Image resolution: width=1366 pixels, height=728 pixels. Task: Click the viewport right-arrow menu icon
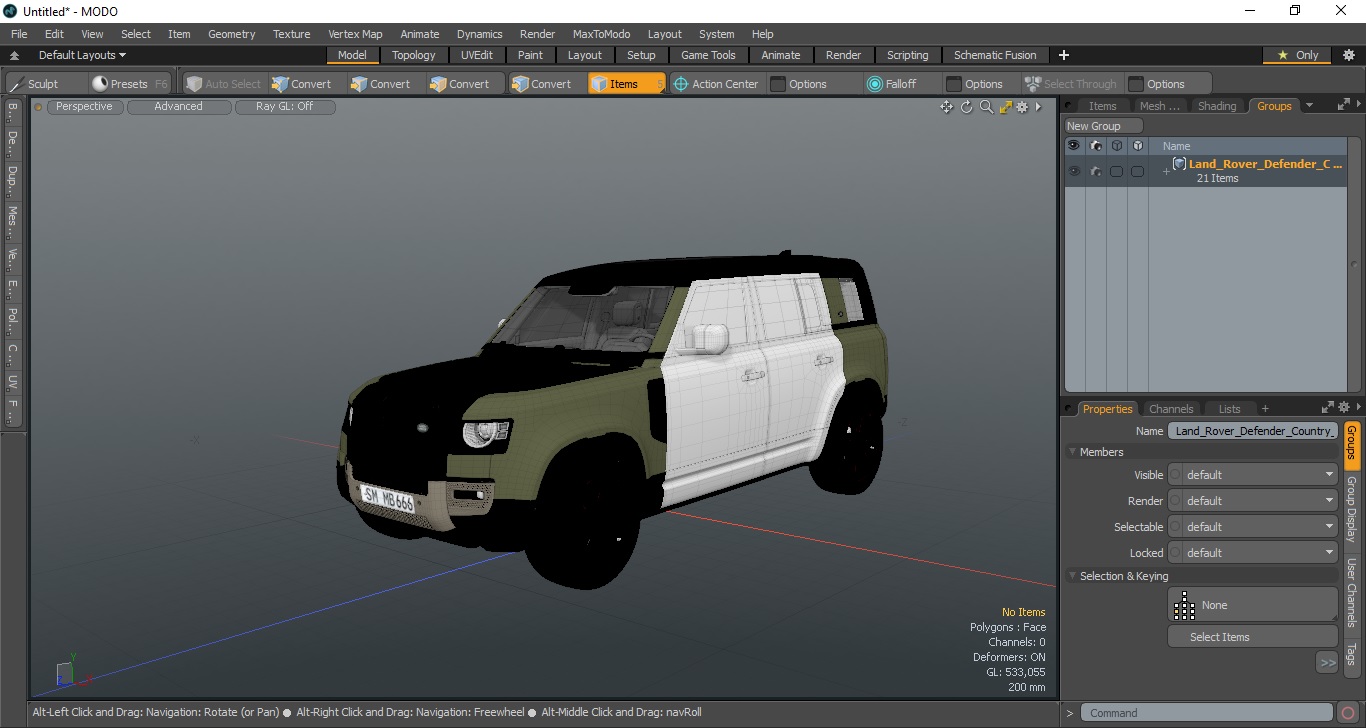[x=1038, y=107]
